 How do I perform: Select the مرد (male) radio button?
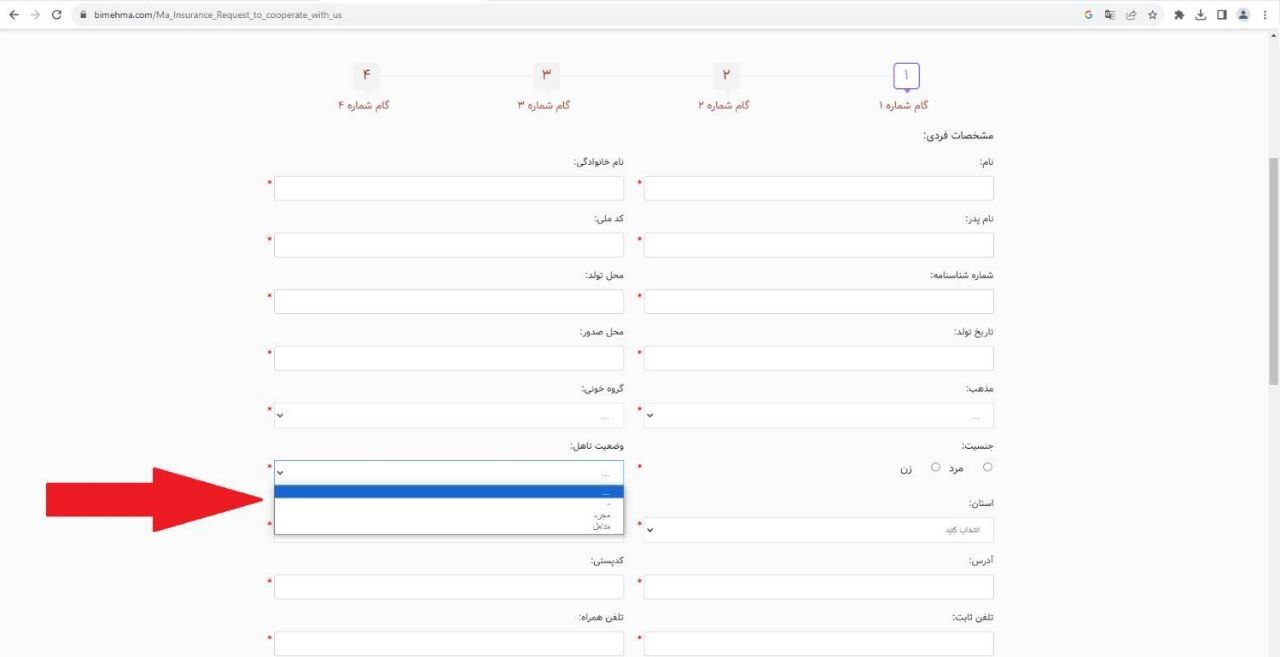point(988,466)
